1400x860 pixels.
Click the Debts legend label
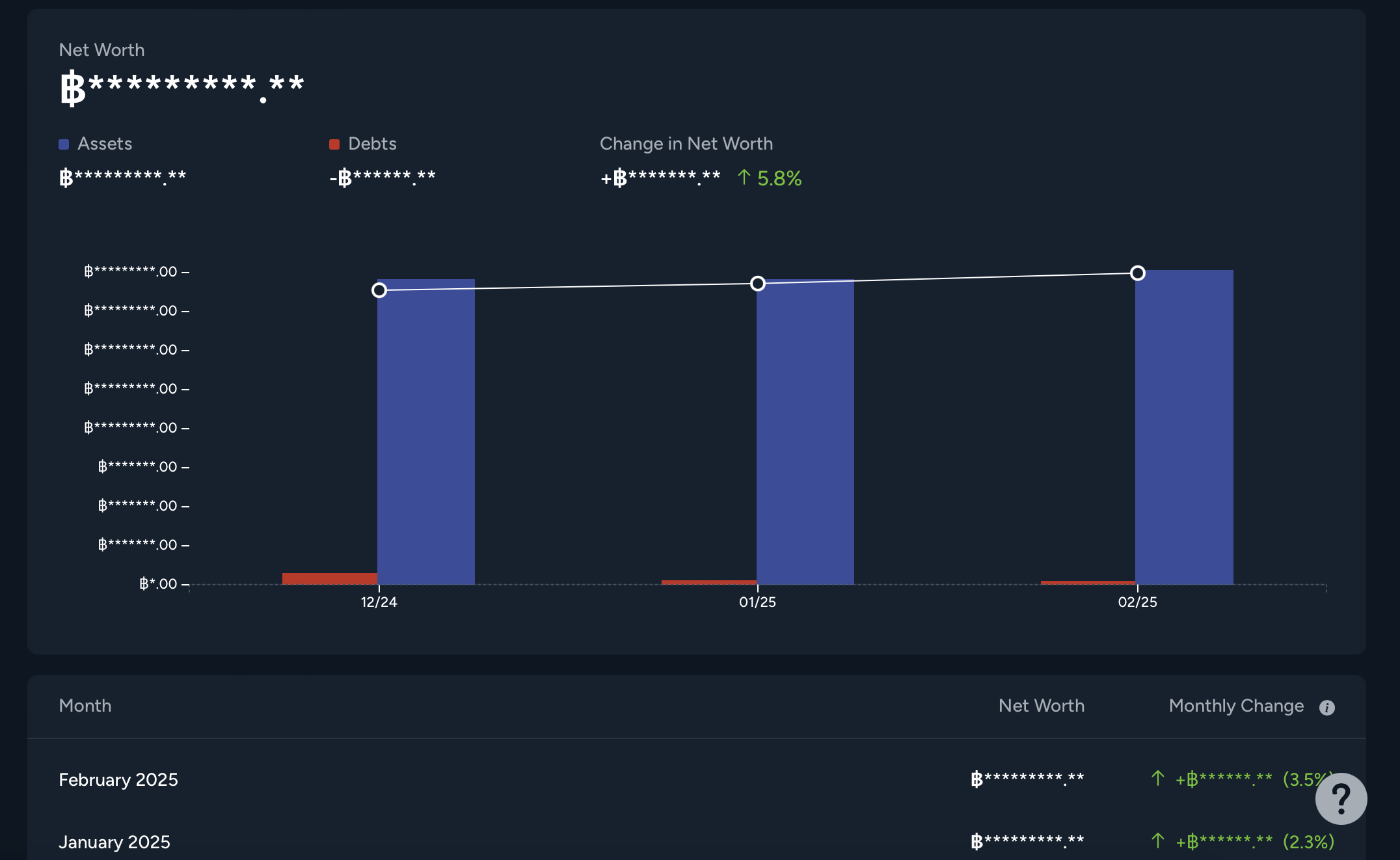pos(372,144)
